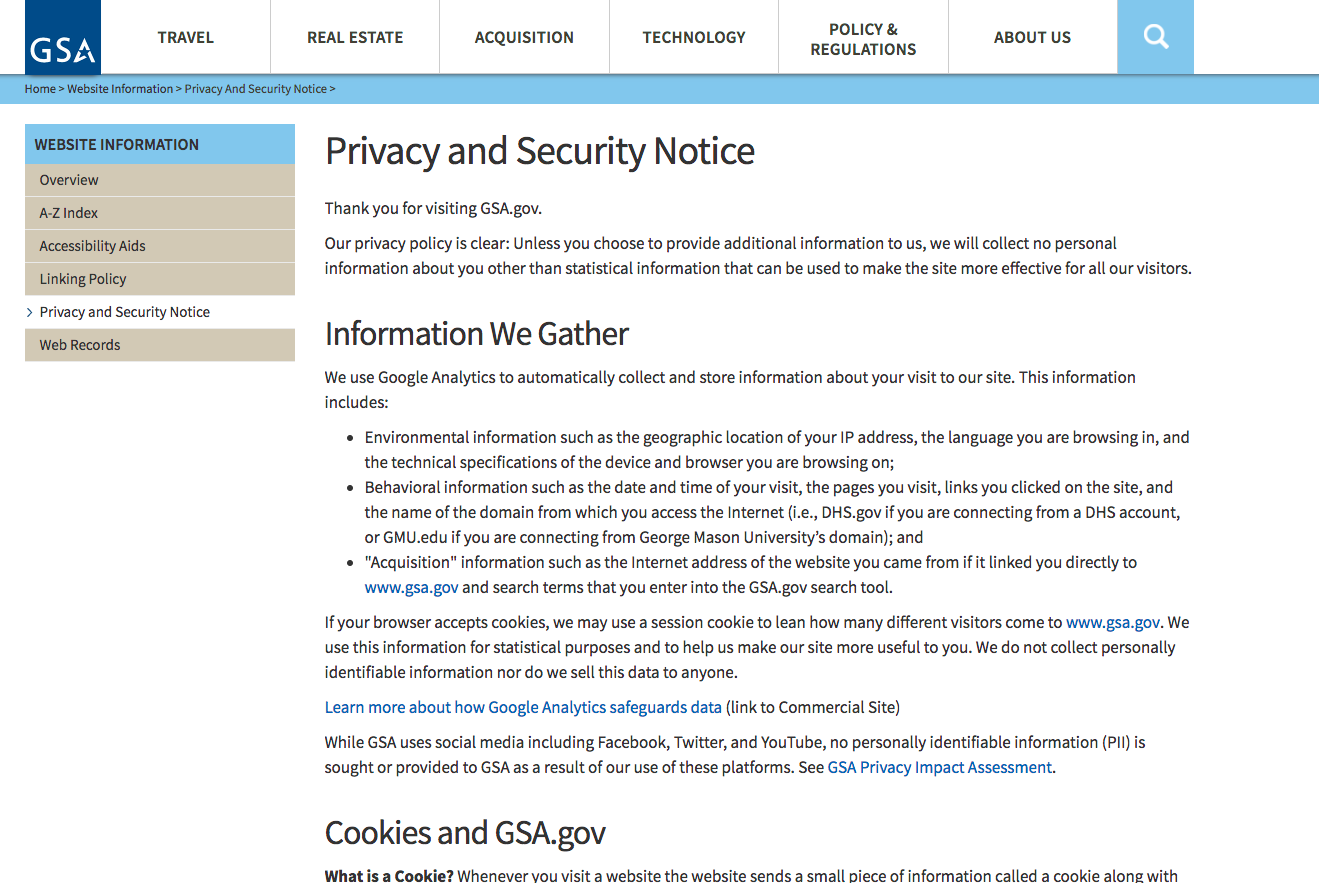This screenshot has height=883, width=1319.
Task: Select the Acquisition menu item
Action: click(524, 38)
